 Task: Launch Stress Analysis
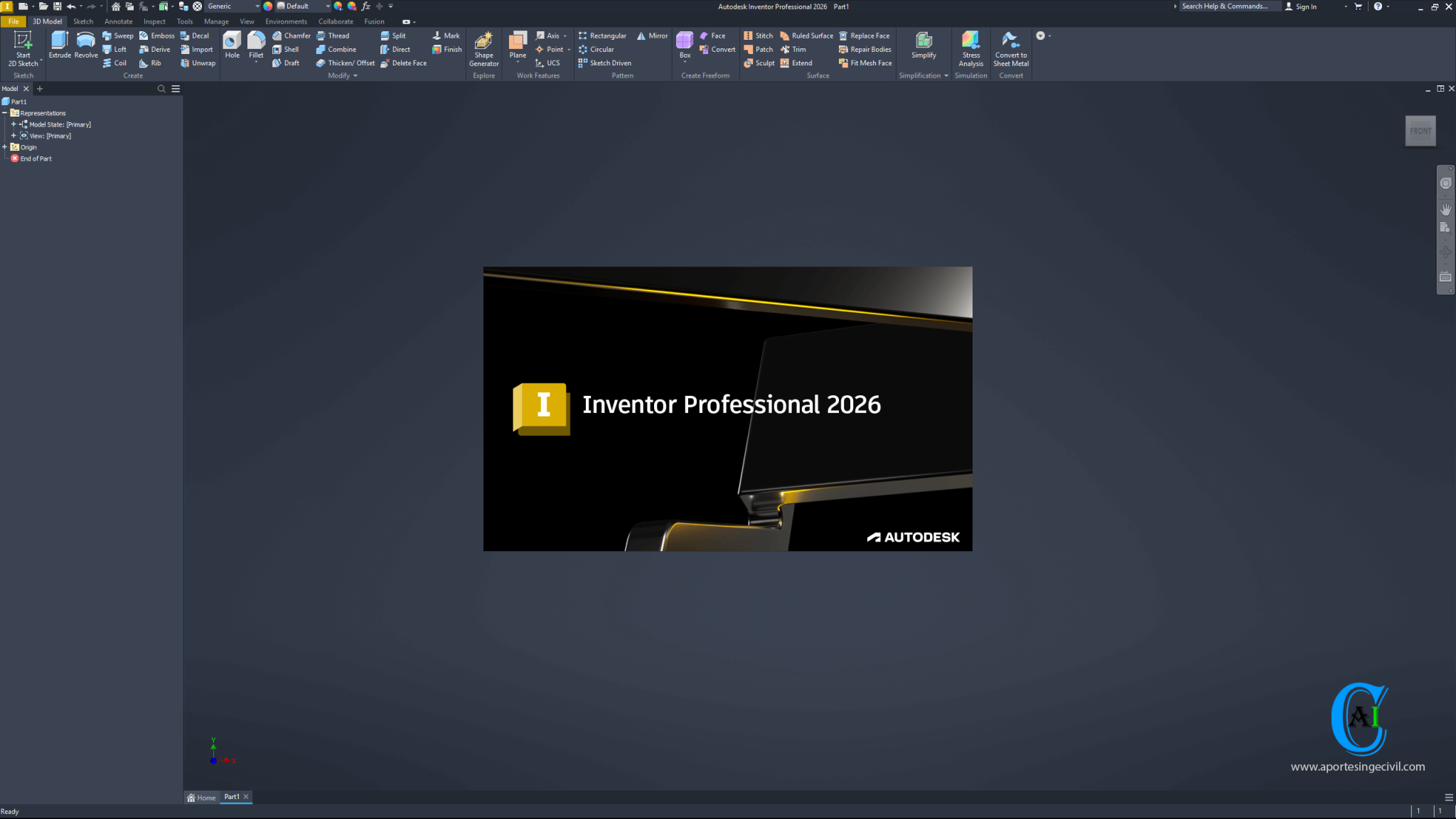tap(971, 48)
